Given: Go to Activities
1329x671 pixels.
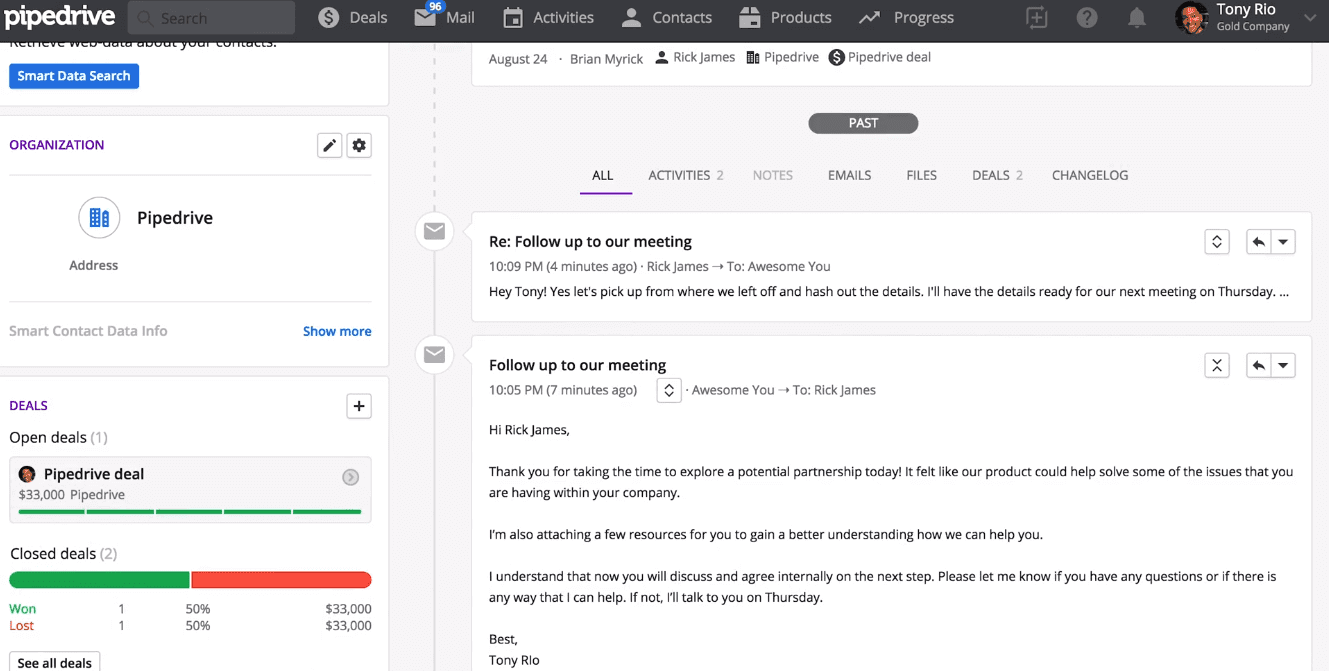Looking at the screenshot, I should pyautogui.click(x=548, y=18).
